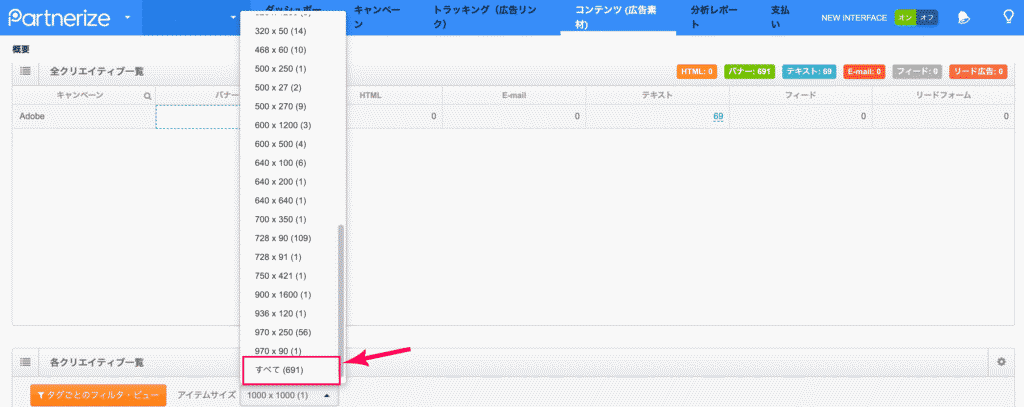The image size is (1024, 407).
Task: Open the notifications icon in the header
Action: 964,18
